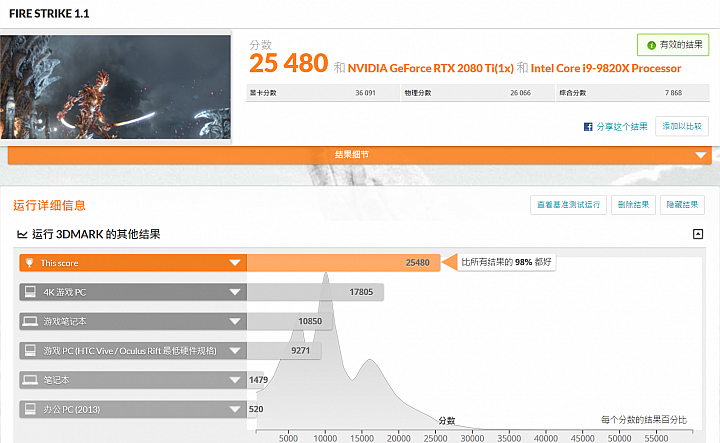Click the 运行详细信息 heading

point(50,205)
